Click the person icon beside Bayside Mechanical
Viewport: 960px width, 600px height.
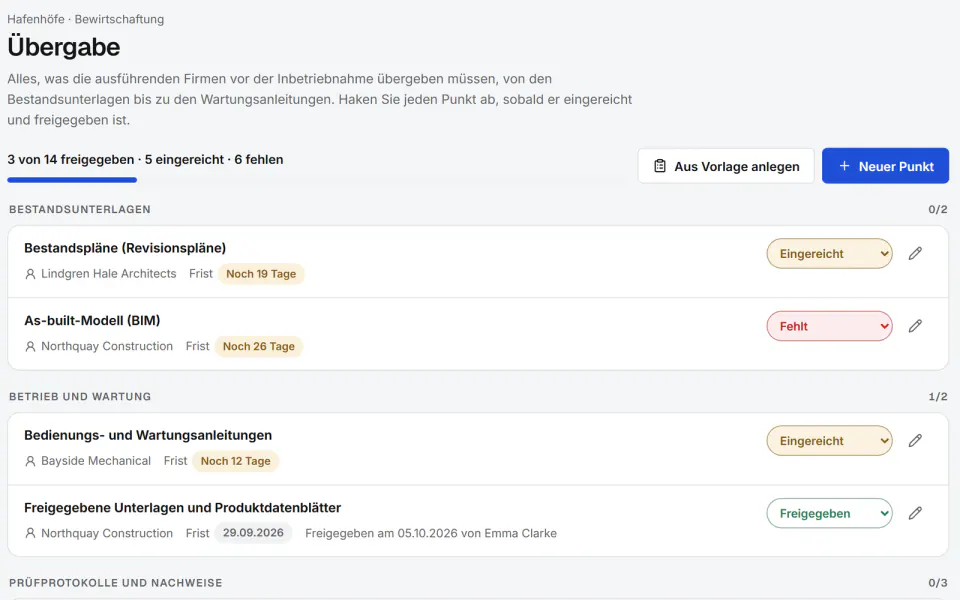pos(30,461)
